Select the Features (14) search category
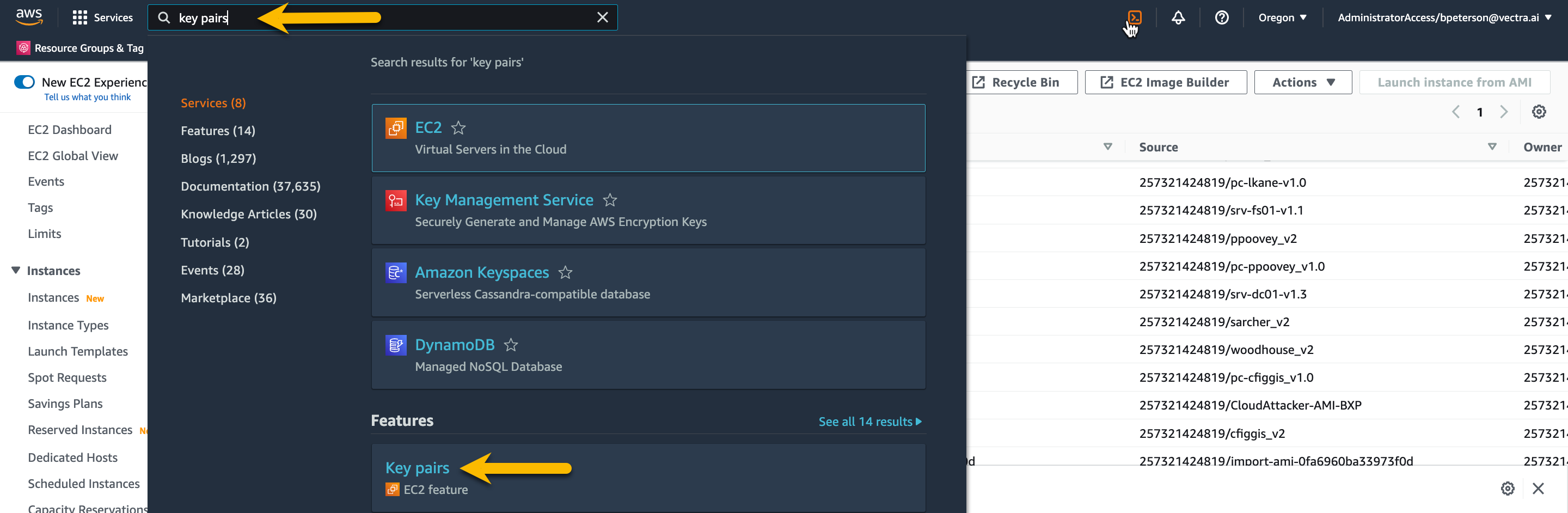The width and height of the screenshot is (1568, 513). pyautogui.click(x=218, y=131)
